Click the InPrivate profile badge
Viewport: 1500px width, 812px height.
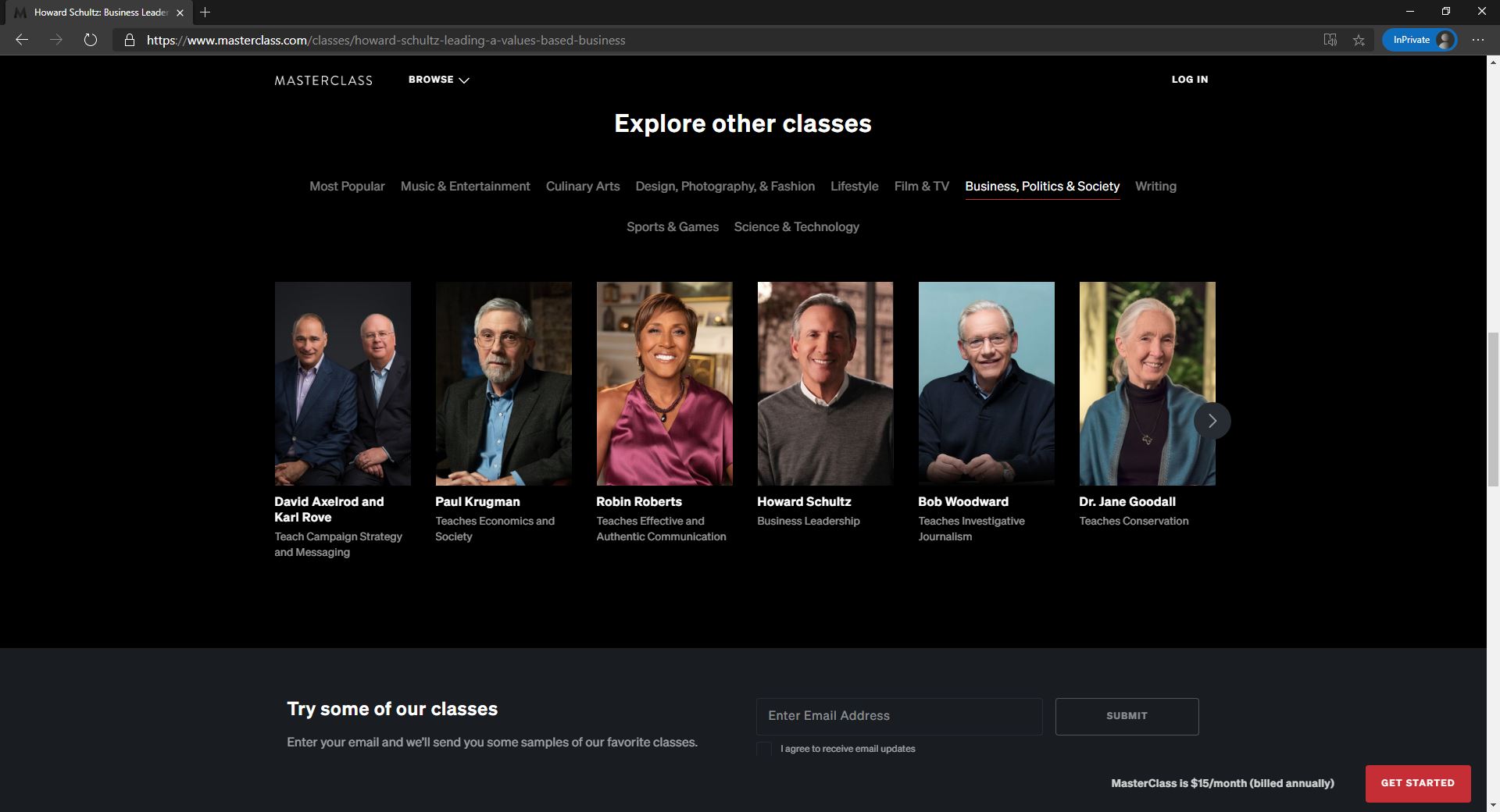1420,40
